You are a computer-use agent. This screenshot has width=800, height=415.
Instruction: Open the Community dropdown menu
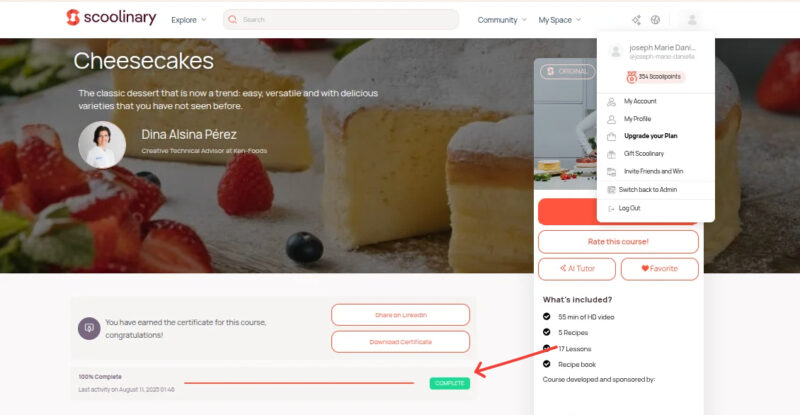click(x=502, y=20)
